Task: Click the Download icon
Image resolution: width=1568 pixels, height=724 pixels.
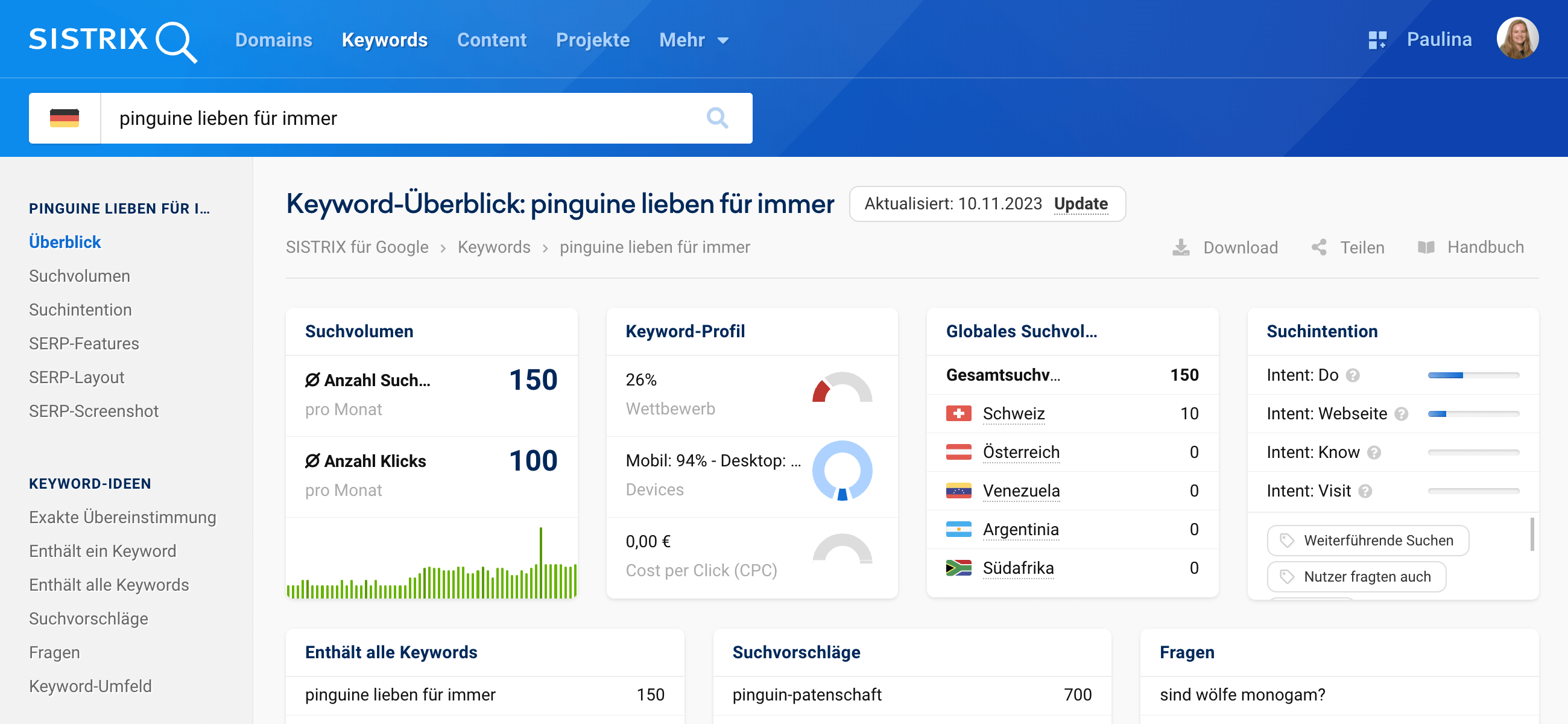Action: [x=1180, y=247]
